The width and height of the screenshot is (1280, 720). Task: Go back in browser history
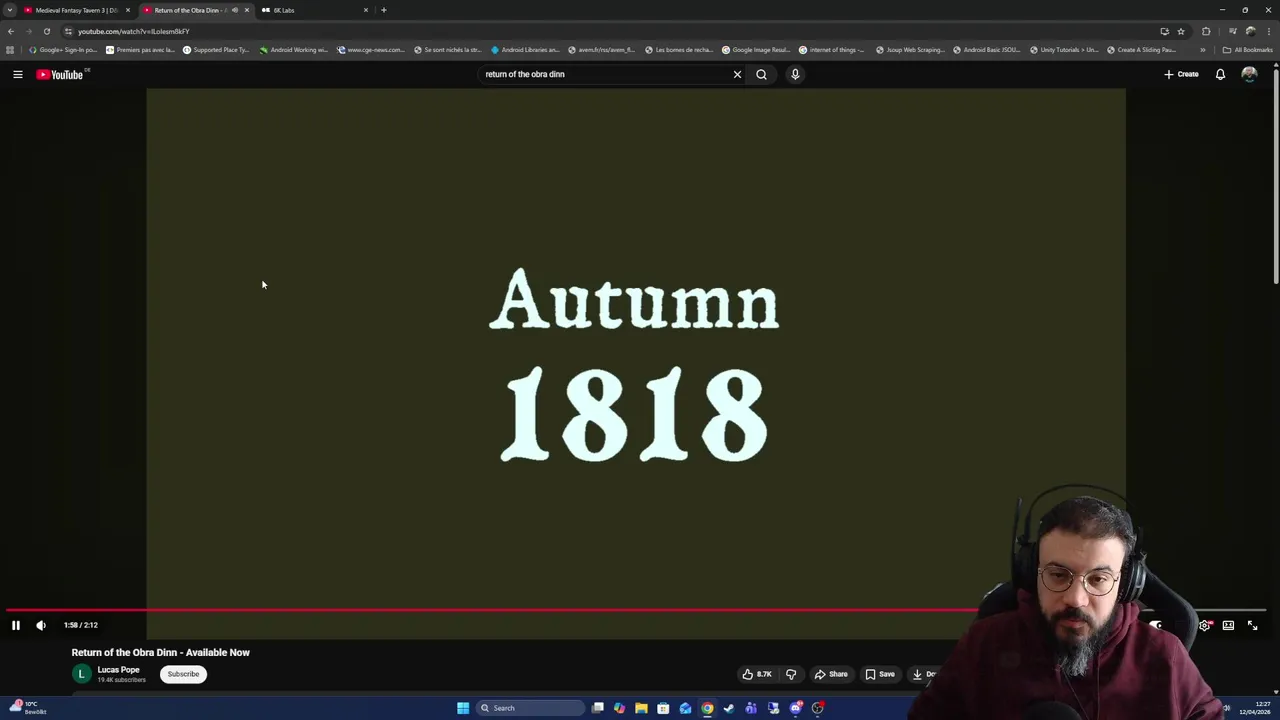point(11,31)
